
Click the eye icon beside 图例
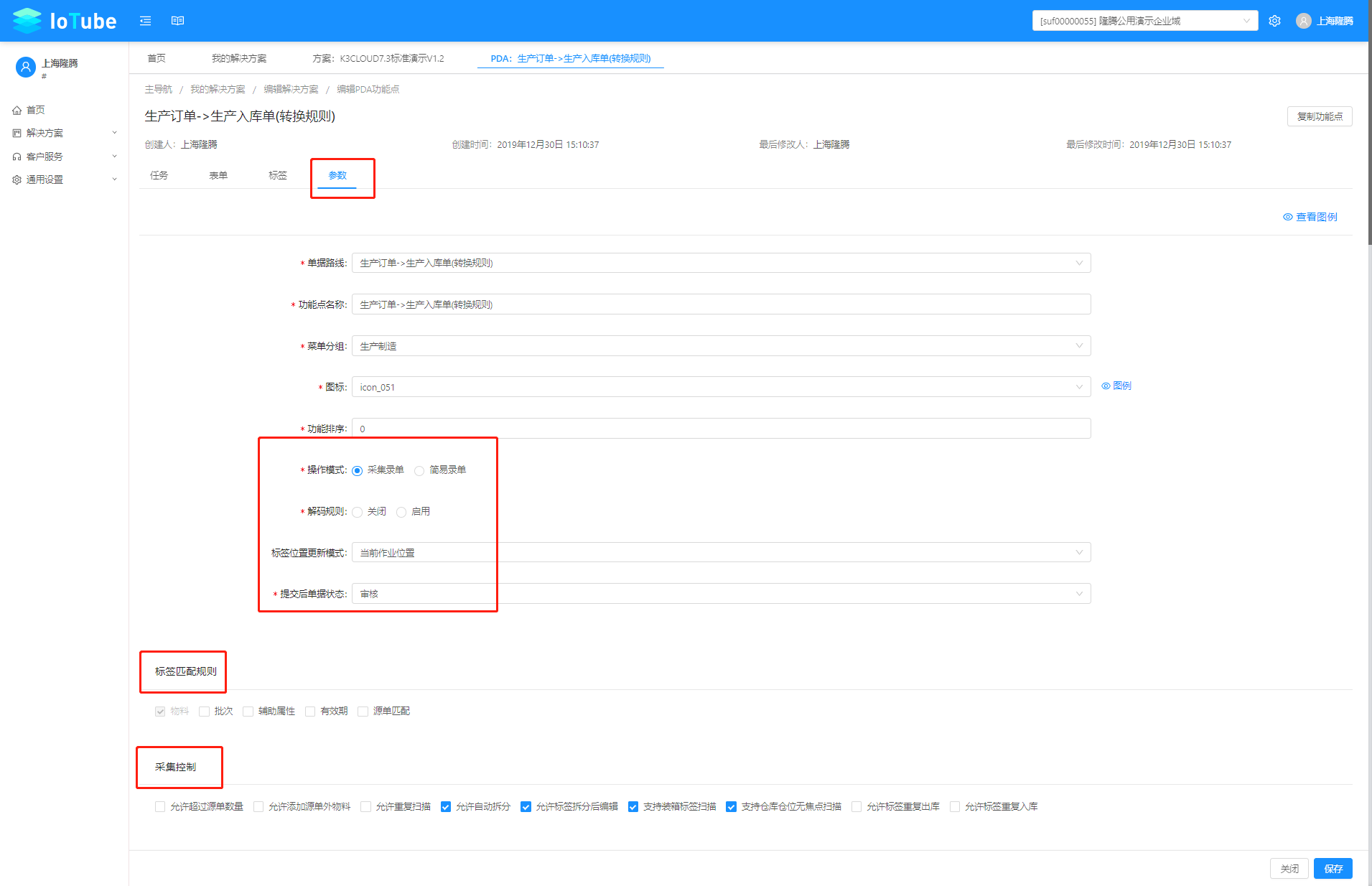[x=1106, y=386]
